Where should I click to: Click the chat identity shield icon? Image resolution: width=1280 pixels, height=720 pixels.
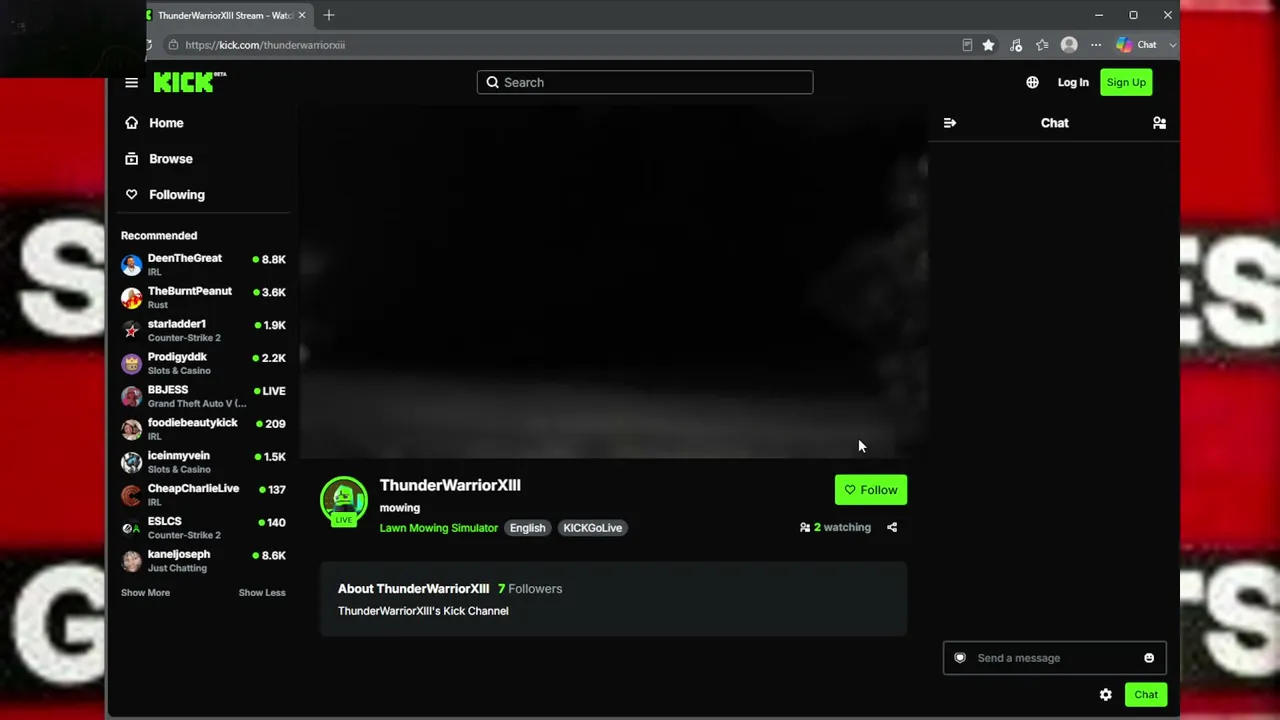click(960, 658)
